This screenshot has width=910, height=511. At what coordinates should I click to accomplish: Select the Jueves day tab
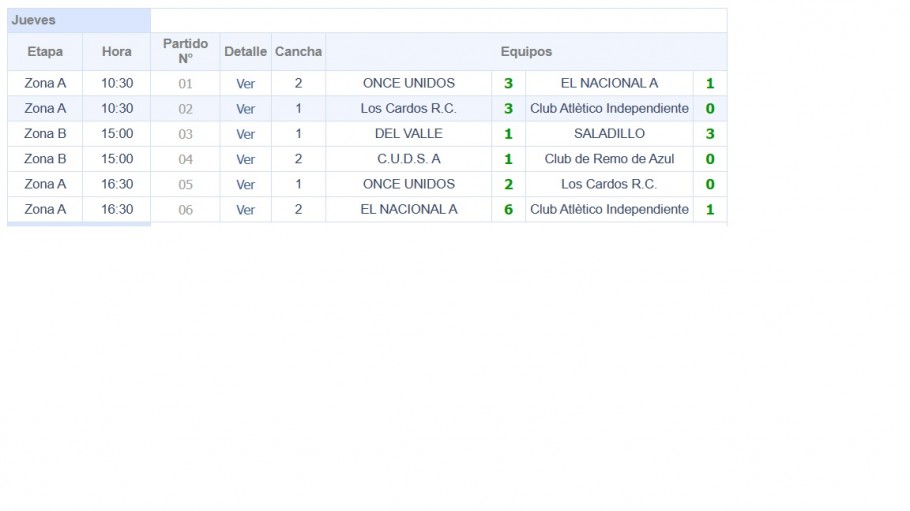coord(79,20)
